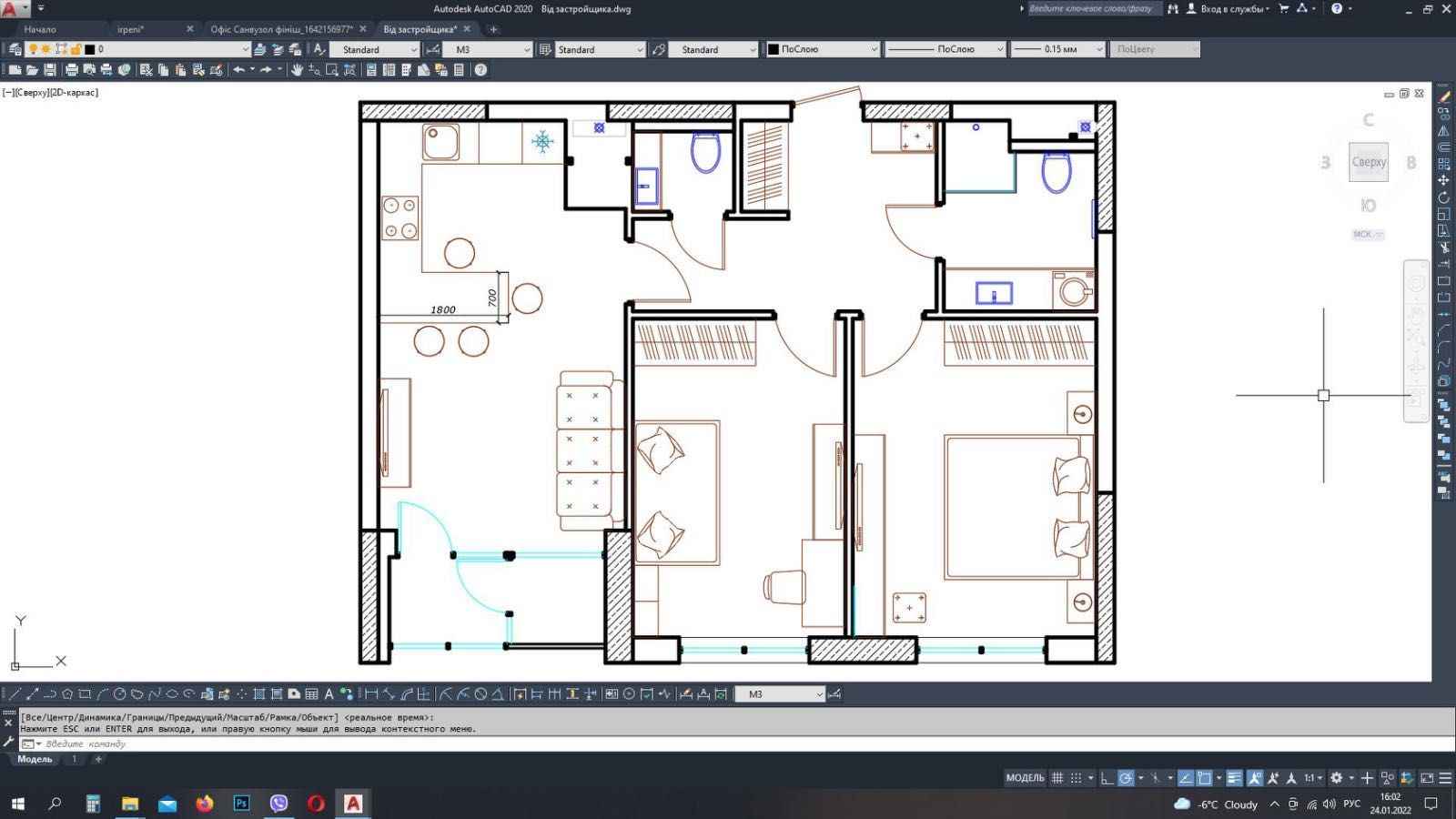Screen dimensions: 1456x819
Task: Open the Help question mark icon
Action: coord(480,70)
